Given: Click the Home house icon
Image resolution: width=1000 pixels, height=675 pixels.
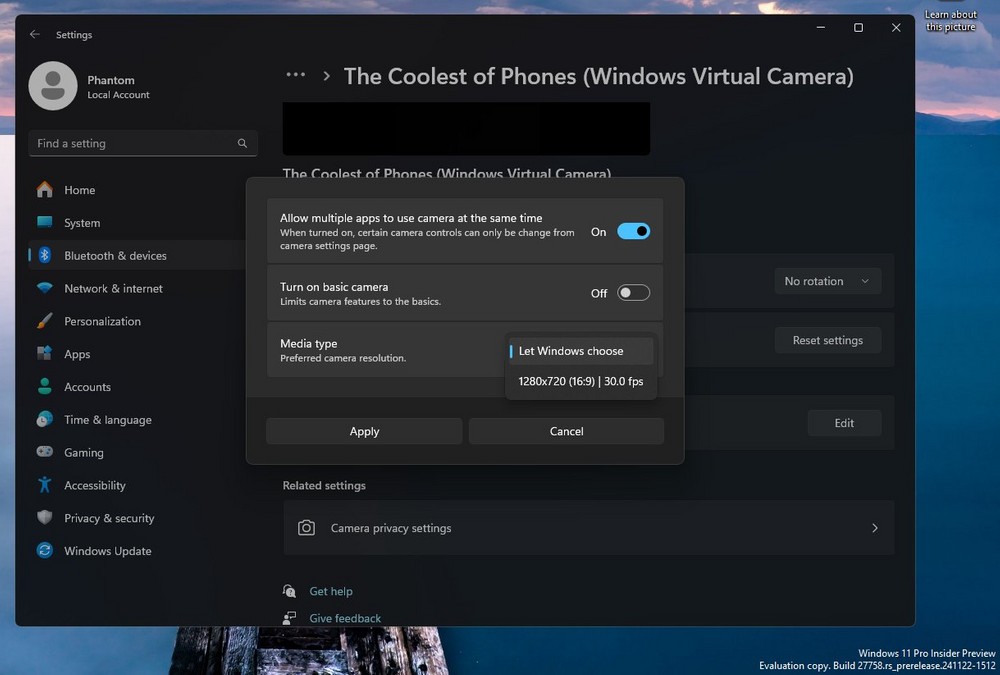Looking at the screenshot, I should pos(45,189).
